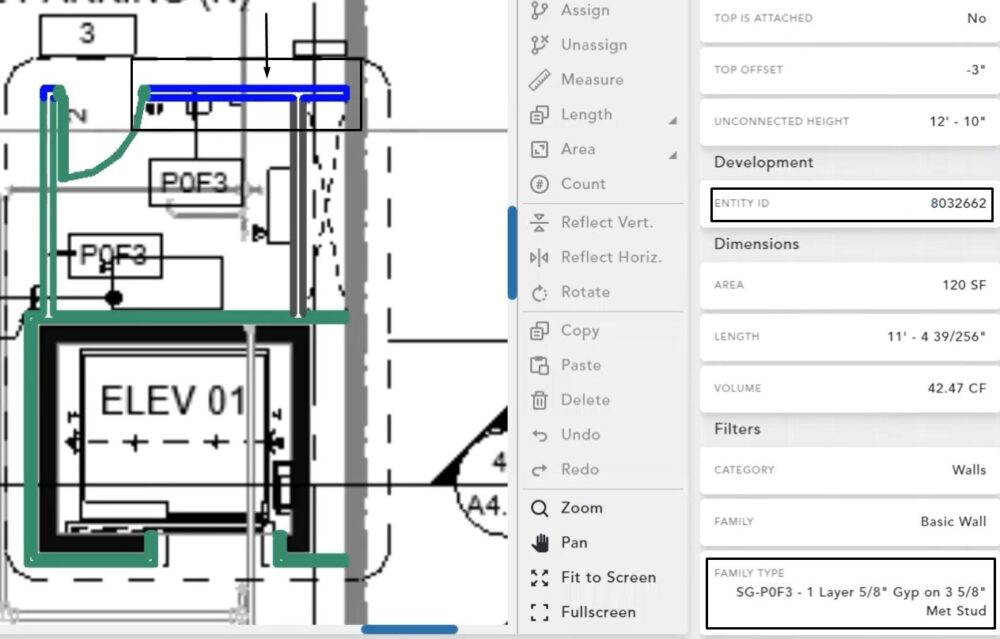1000x639 pixels.
Task: Click the Delete trash icon
Action: 540,400
